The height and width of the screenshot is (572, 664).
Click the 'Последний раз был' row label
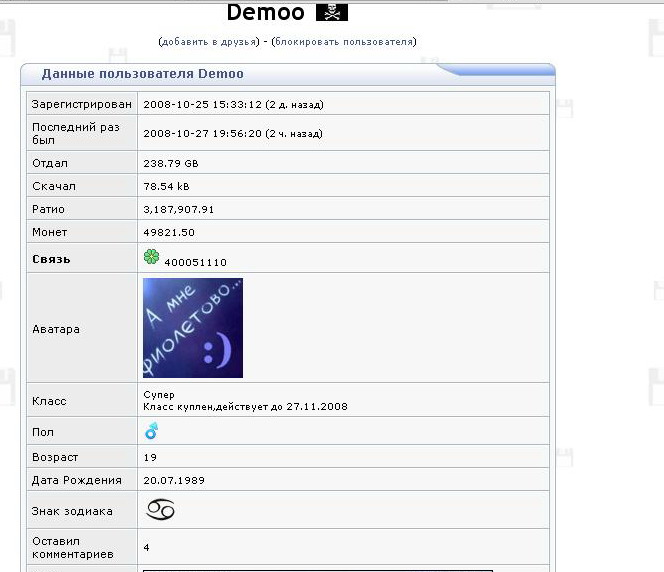coord(76,133)
